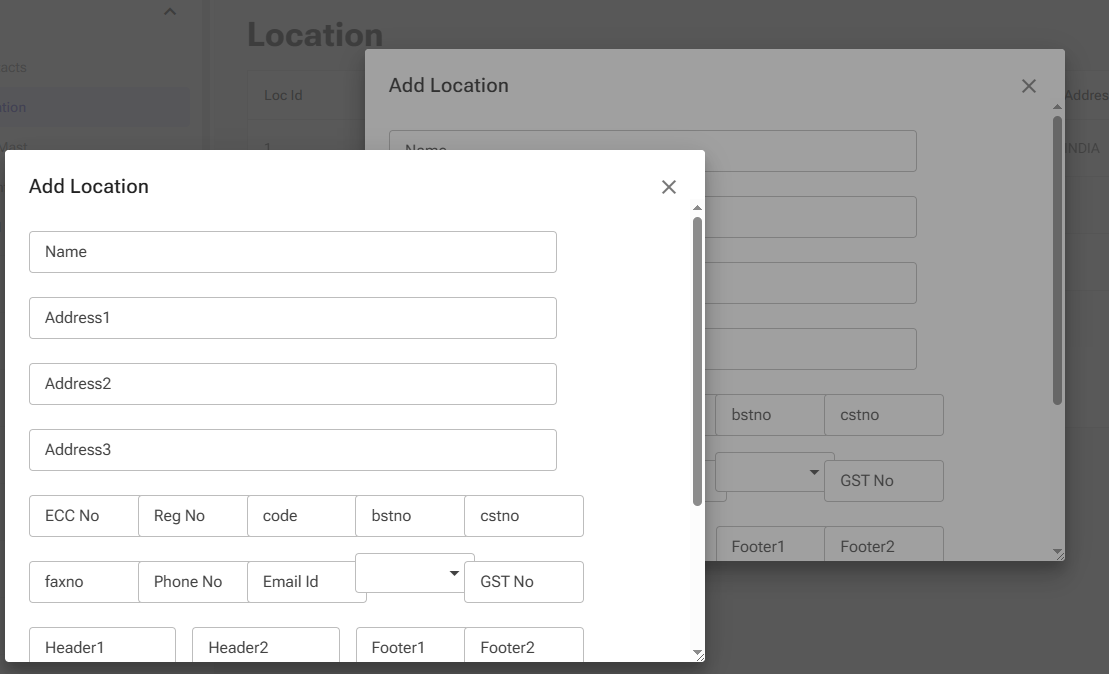1109x674 pixels.
Task: Focus the Name field in front dialog
Action: 292,252
